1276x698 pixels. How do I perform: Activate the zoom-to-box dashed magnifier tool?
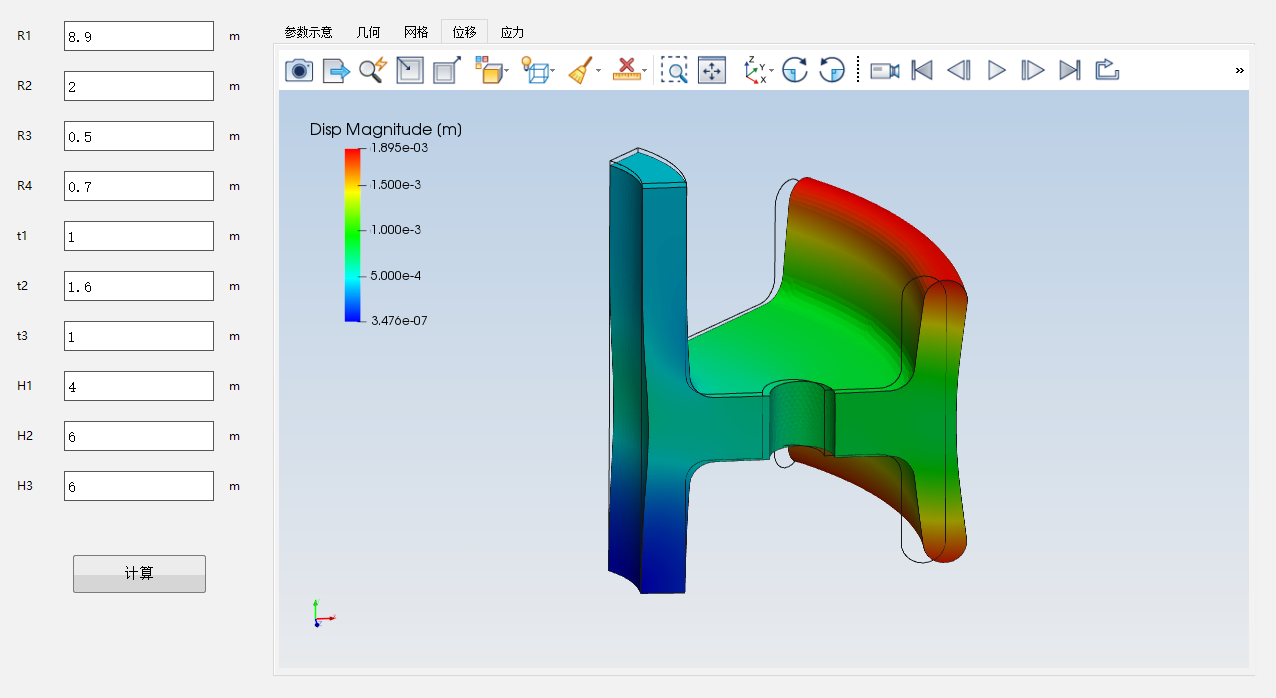[675, 70]
